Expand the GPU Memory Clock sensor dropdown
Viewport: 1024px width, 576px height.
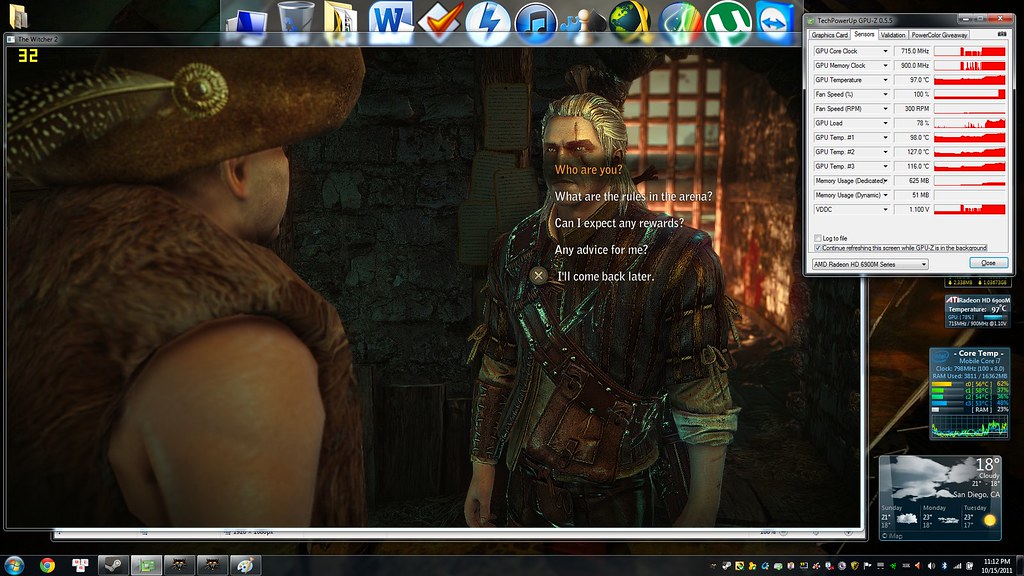886,65
